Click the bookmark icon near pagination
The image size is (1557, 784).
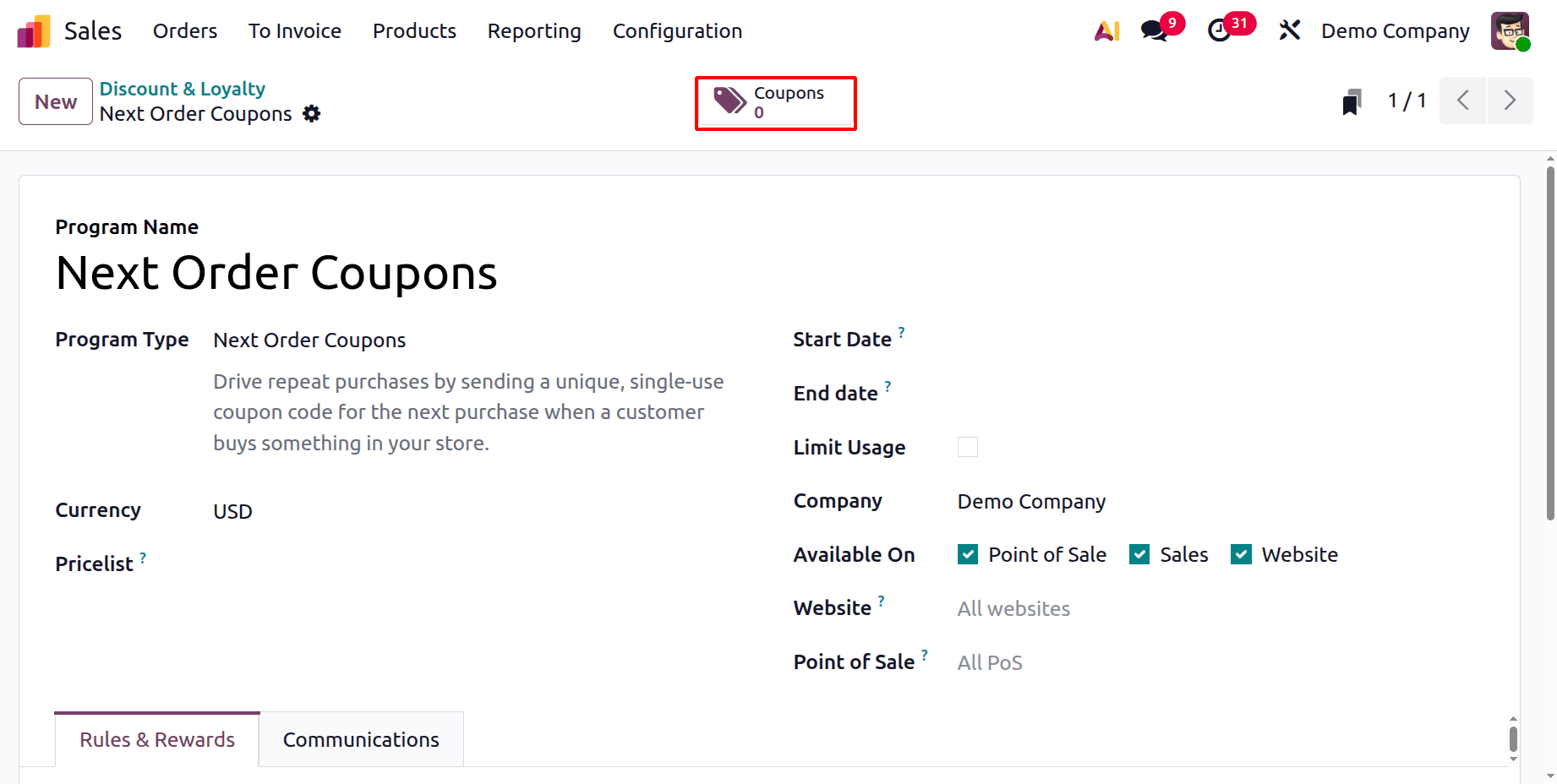[x=1352, y=101]
